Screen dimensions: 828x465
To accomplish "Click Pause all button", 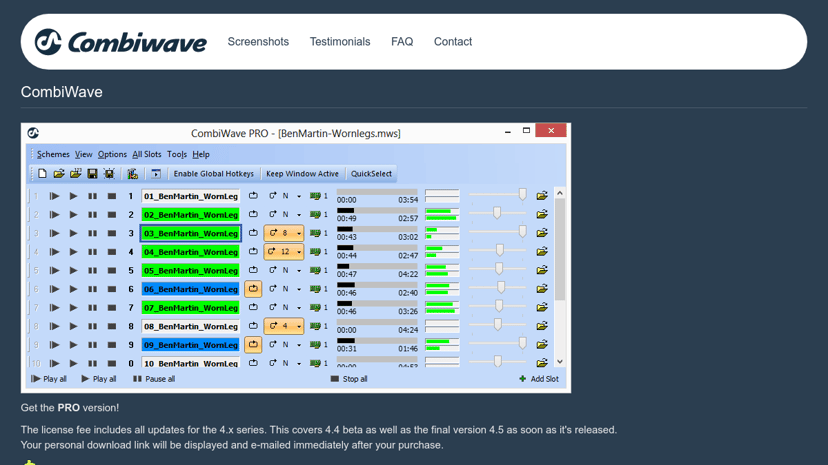I will [154, 379].
